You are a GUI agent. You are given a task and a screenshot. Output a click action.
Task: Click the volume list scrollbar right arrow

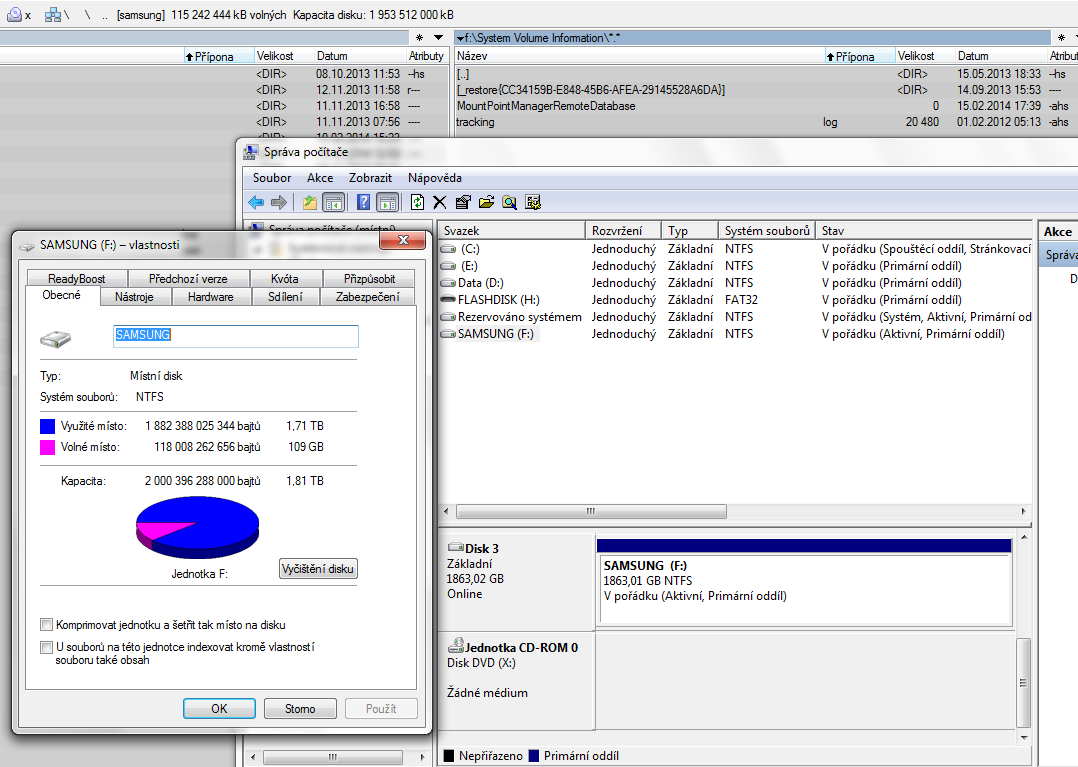1024,511
